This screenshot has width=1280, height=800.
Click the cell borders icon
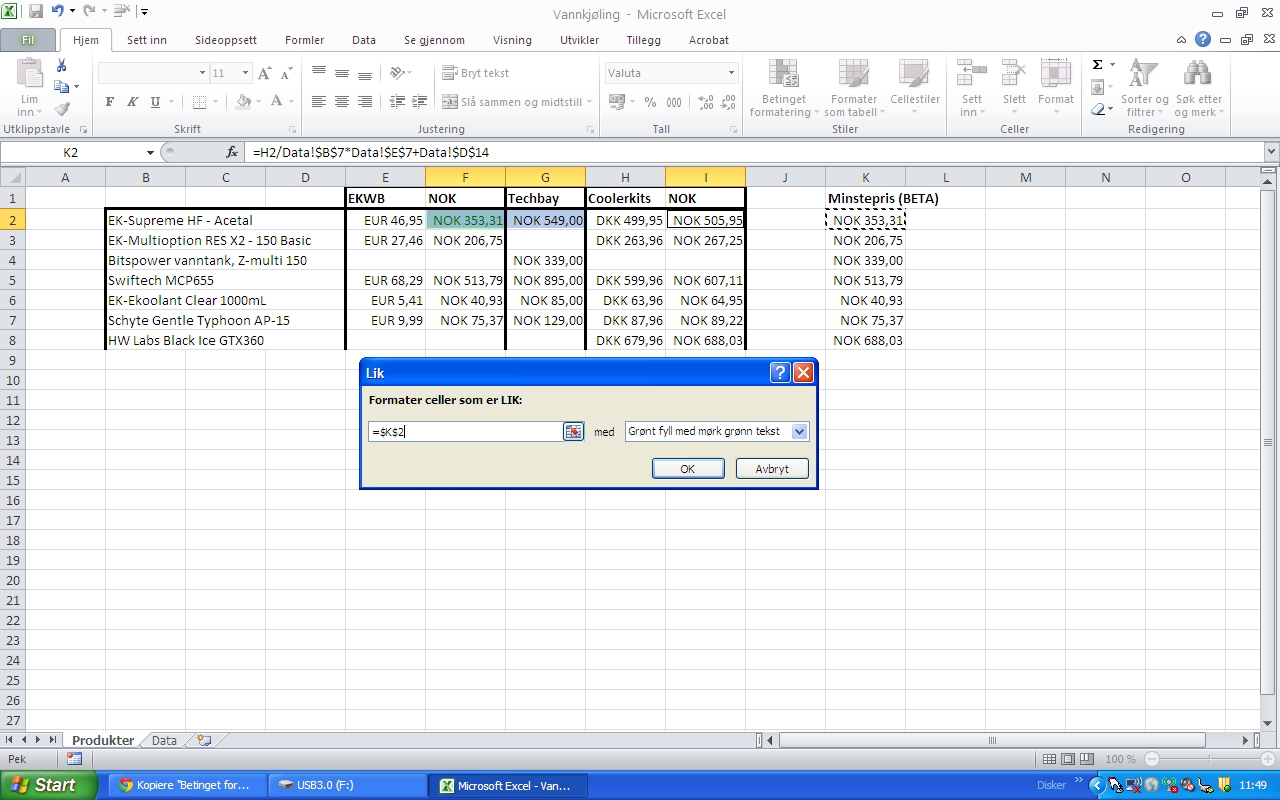pyautogui.click(x=199, y=102)
